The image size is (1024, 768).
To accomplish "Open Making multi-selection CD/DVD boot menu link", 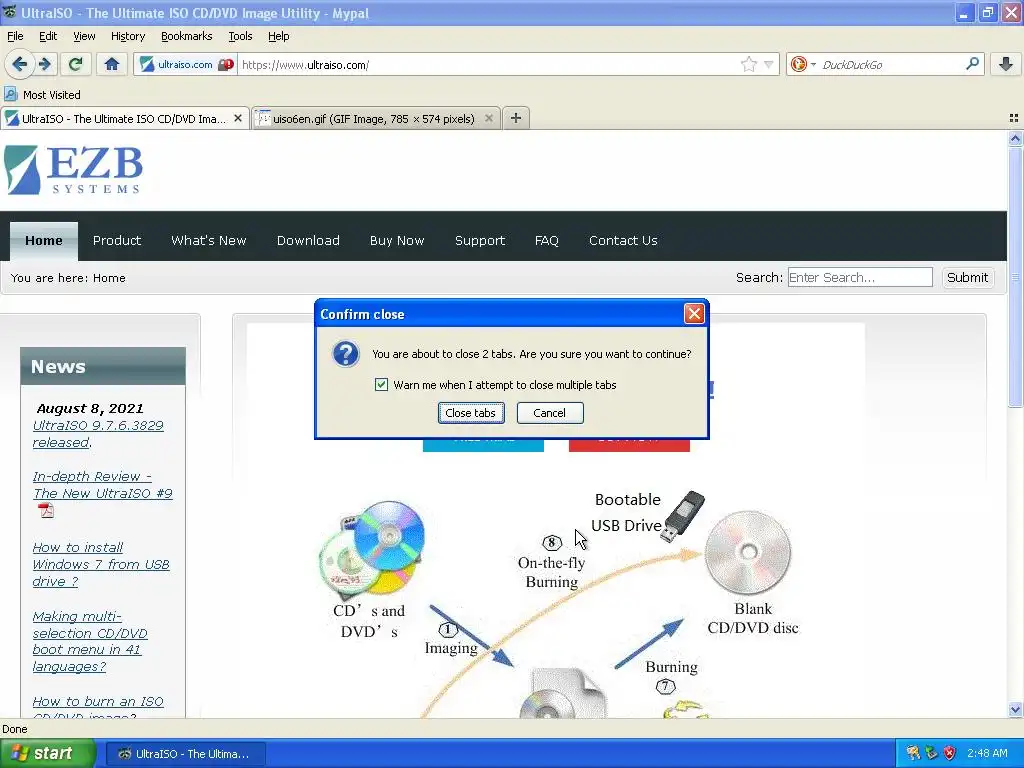I will (90, 641).
